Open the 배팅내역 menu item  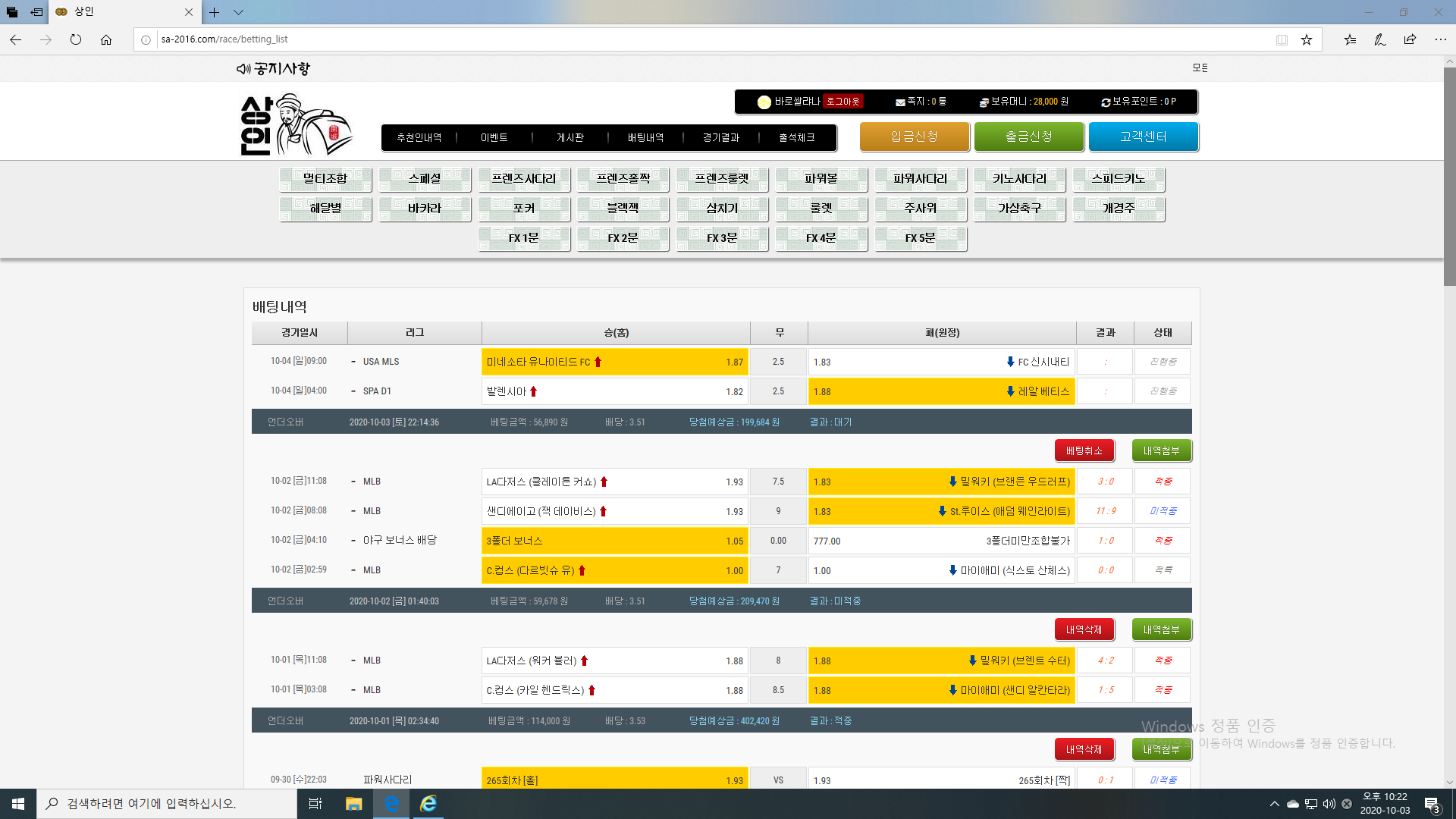click(x=645, y=137)
